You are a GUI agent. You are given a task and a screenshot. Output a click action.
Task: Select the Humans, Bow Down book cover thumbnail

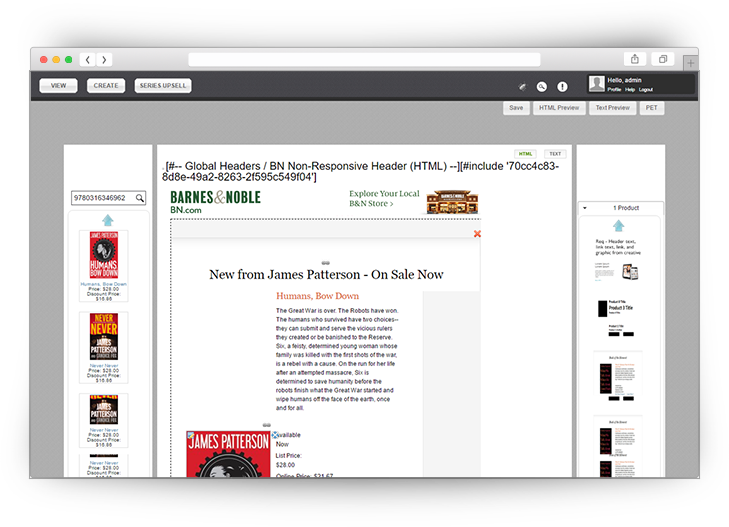(104, 255)
